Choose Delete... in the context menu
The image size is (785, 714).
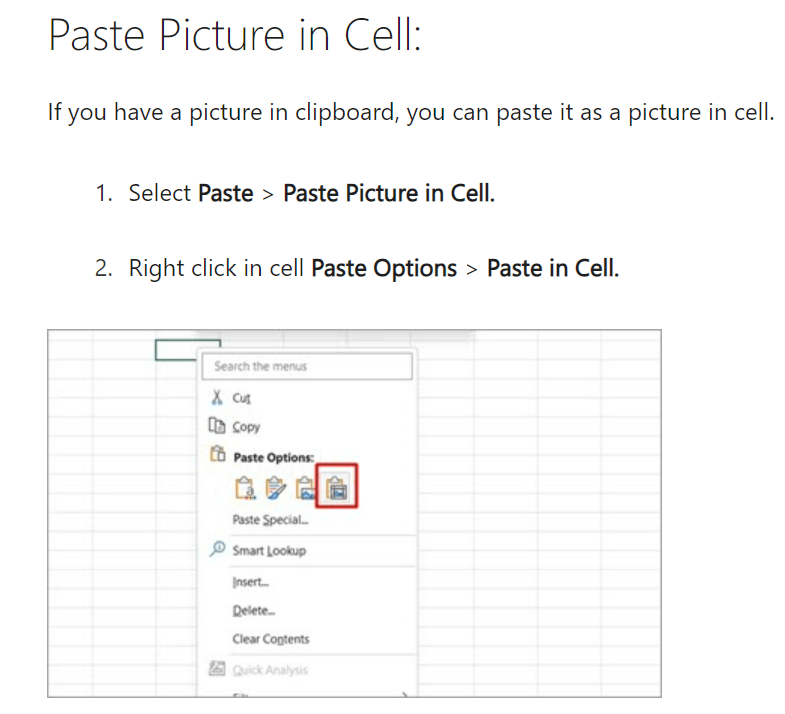pos(253,610)
